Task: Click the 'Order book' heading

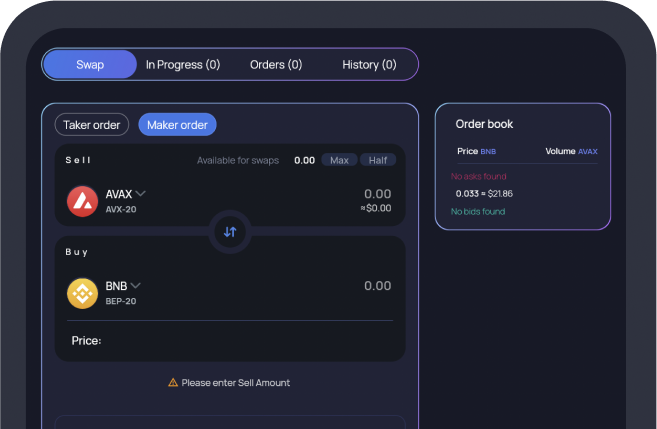Action: click(x=484, y=124)
